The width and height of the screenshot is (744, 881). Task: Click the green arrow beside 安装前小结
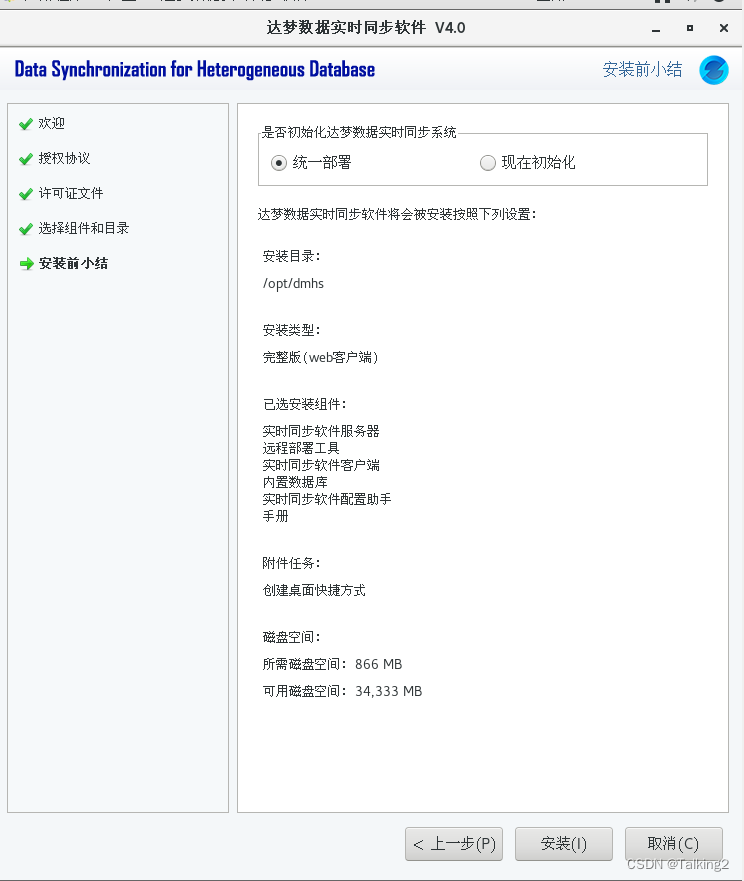26,264
